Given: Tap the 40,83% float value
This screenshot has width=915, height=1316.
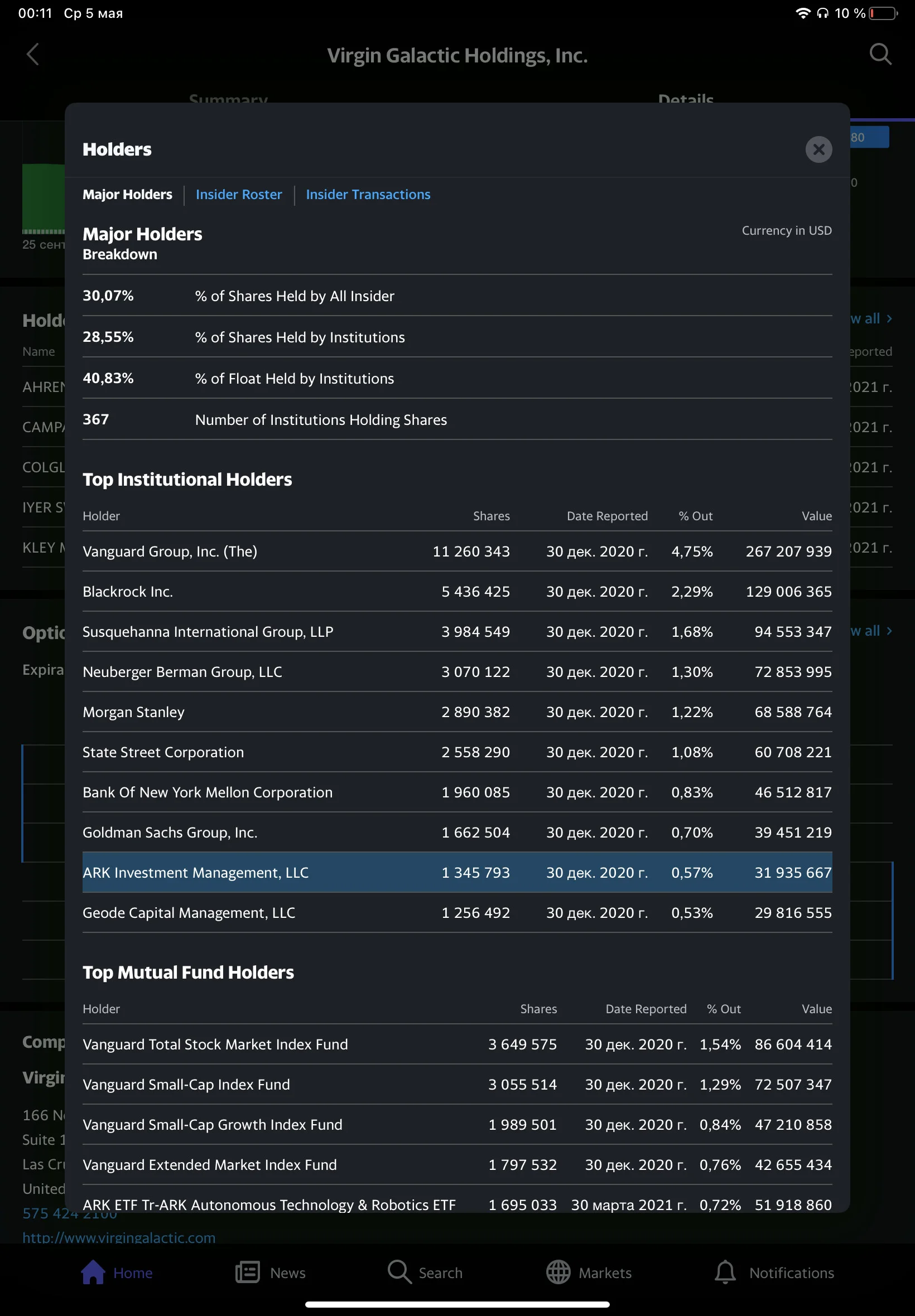Looking at the screenshot, I should pos(108,378).
